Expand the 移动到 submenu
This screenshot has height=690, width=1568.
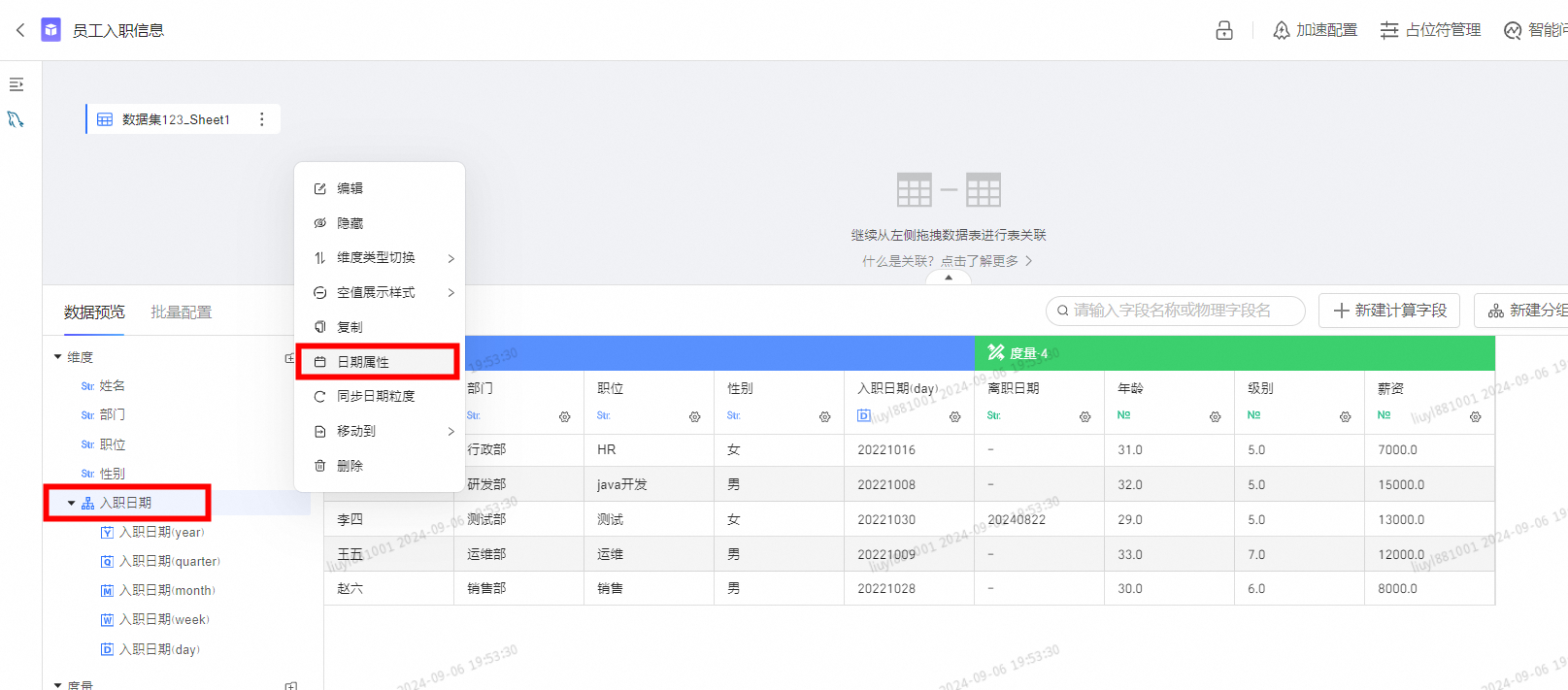point(450,431)
